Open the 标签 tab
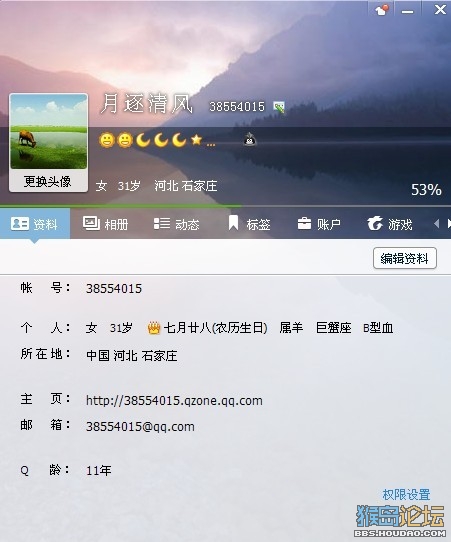This screenshot has width=451, height=542. coord(249,224)
